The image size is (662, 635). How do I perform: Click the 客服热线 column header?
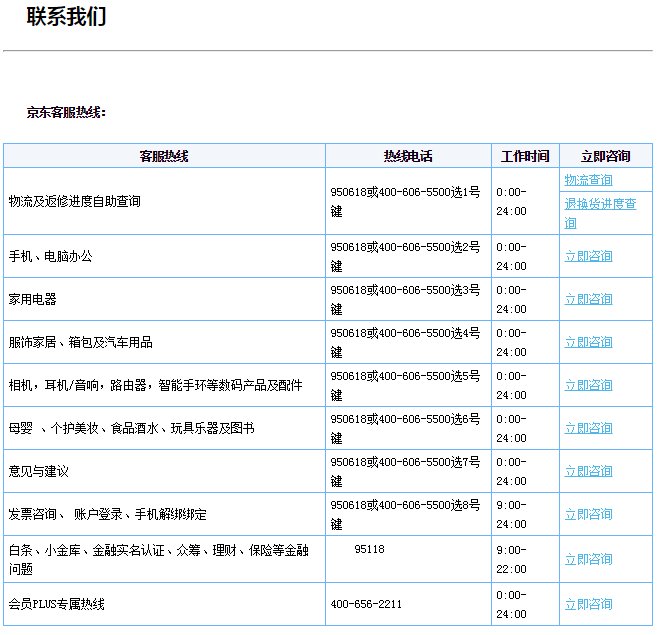pyautogui.click(x=164, y=157)
